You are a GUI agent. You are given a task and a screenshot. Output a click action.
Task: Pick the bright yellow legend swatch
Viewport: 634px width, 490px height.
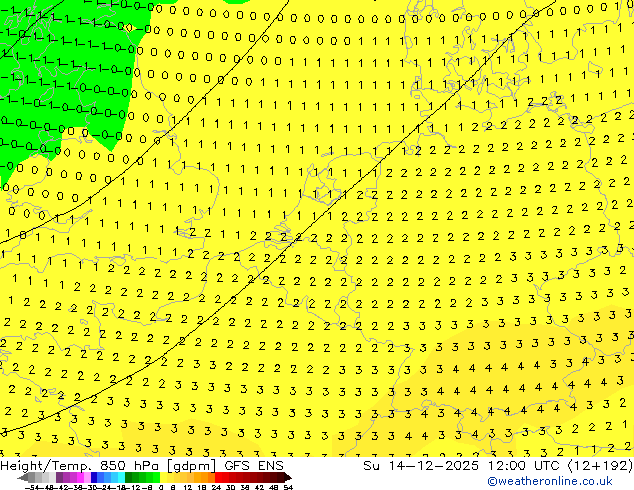(x=163, y=477)
